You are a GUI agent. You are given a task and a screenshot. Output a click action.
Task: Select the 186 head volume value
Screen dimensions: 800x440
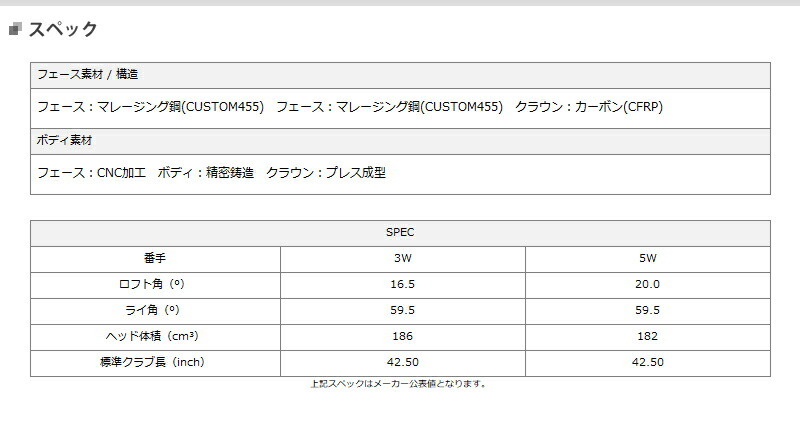pos(403,336)
